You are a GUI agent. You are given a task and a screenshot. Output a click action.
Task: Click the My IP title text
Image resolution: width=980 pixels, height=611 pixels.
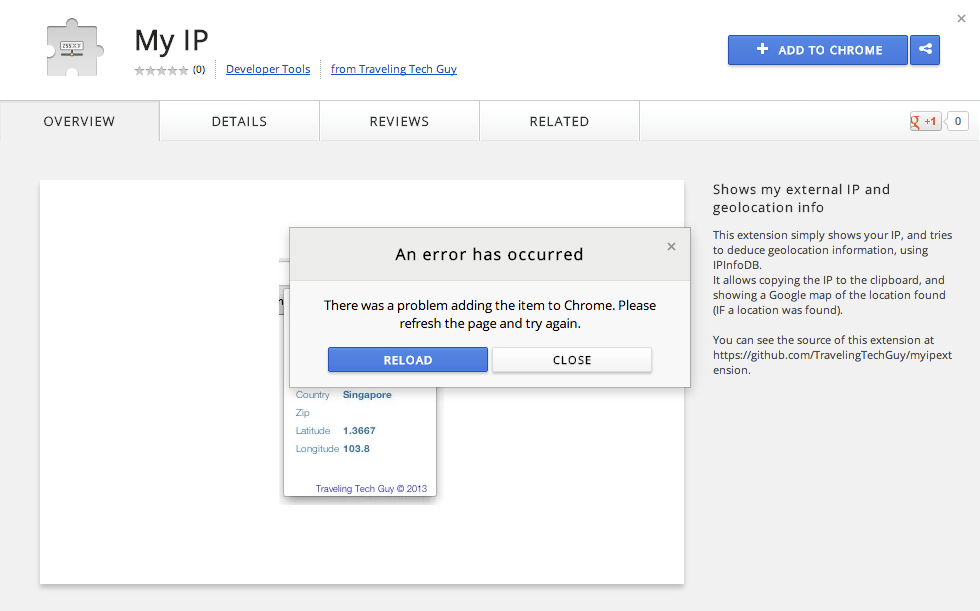click(171, 41)
